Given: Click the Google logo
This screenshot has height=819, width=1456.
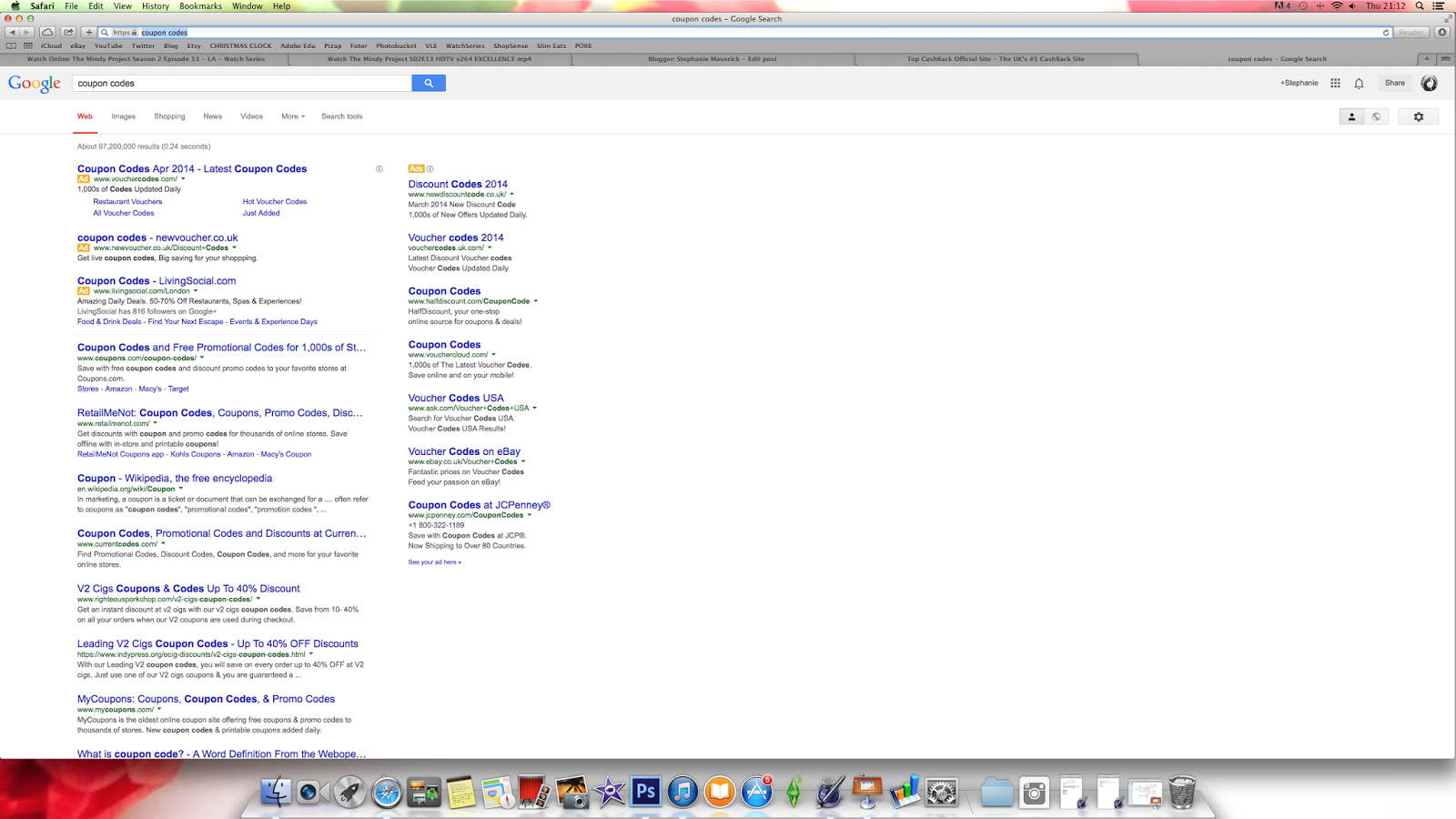Looking at the screenshot, I should [35, 84].
